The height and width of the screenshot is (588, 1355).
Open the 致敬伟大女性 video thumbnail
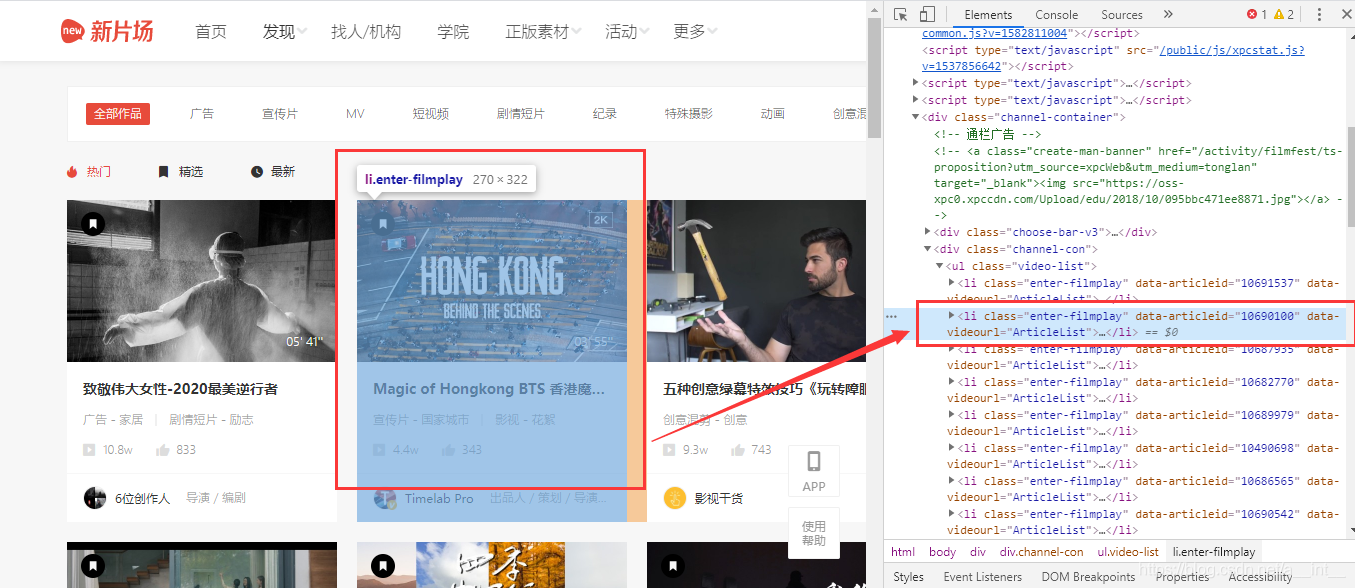point(202,281)
